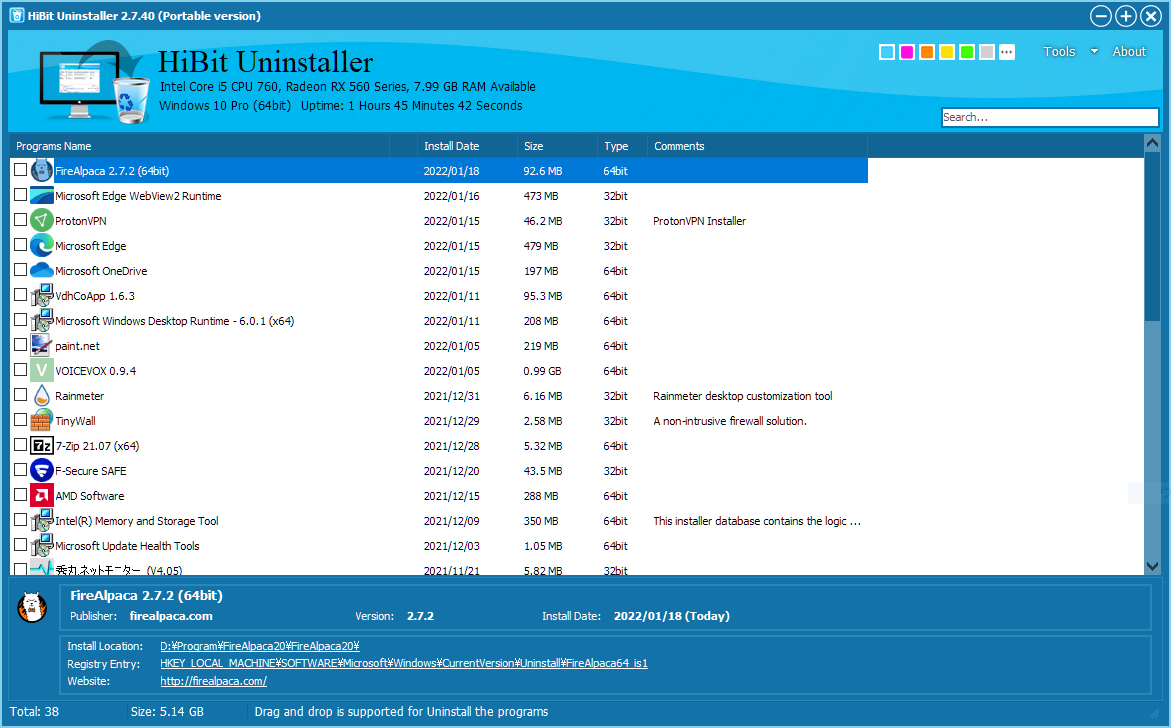This screenshot has height=728, width=1171.
Task: Select the F-Secure SAFE row name
Action: click(90, 471)
